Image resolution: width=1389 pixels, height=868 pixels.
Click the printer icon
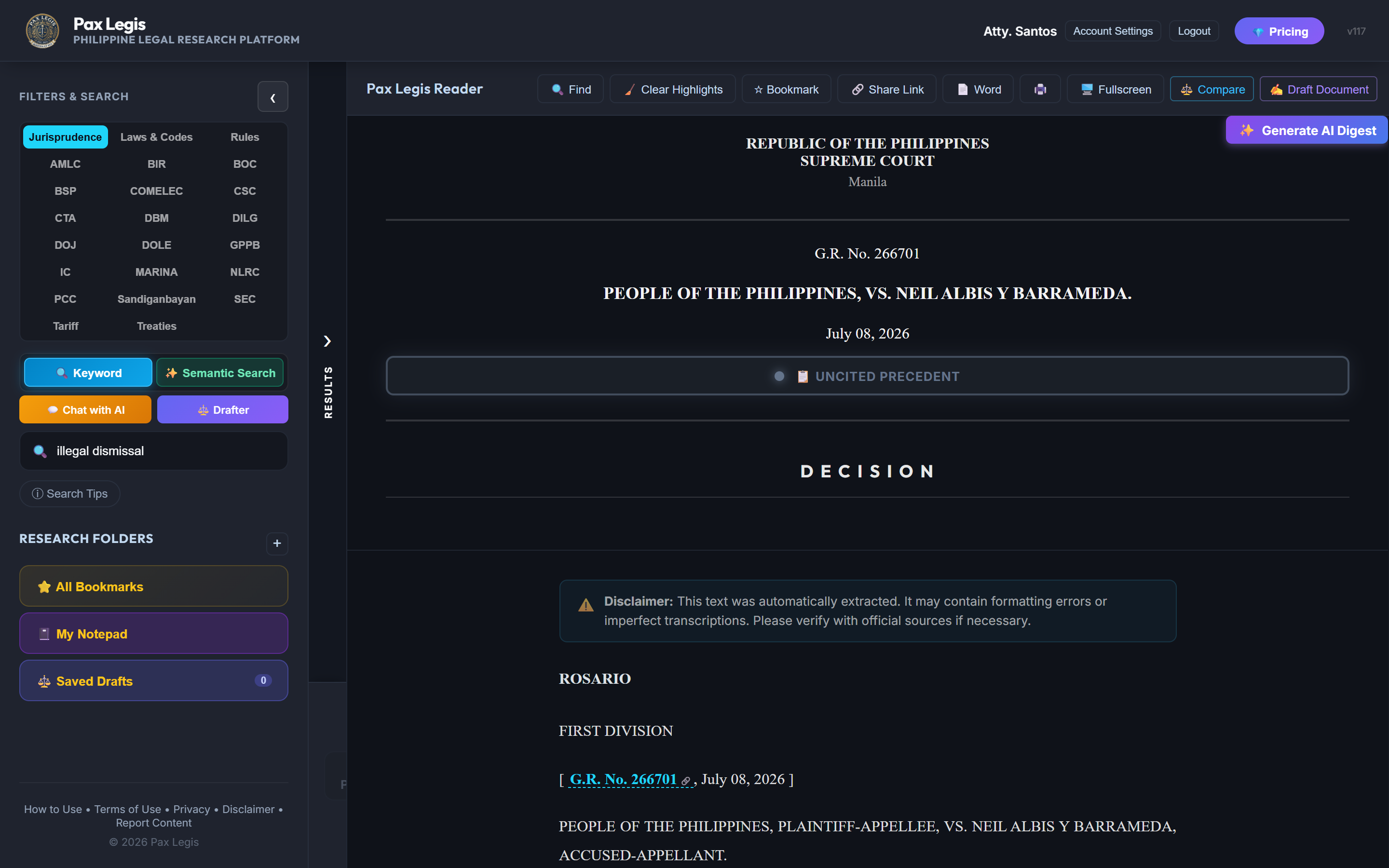click(x=1039, y=89)
